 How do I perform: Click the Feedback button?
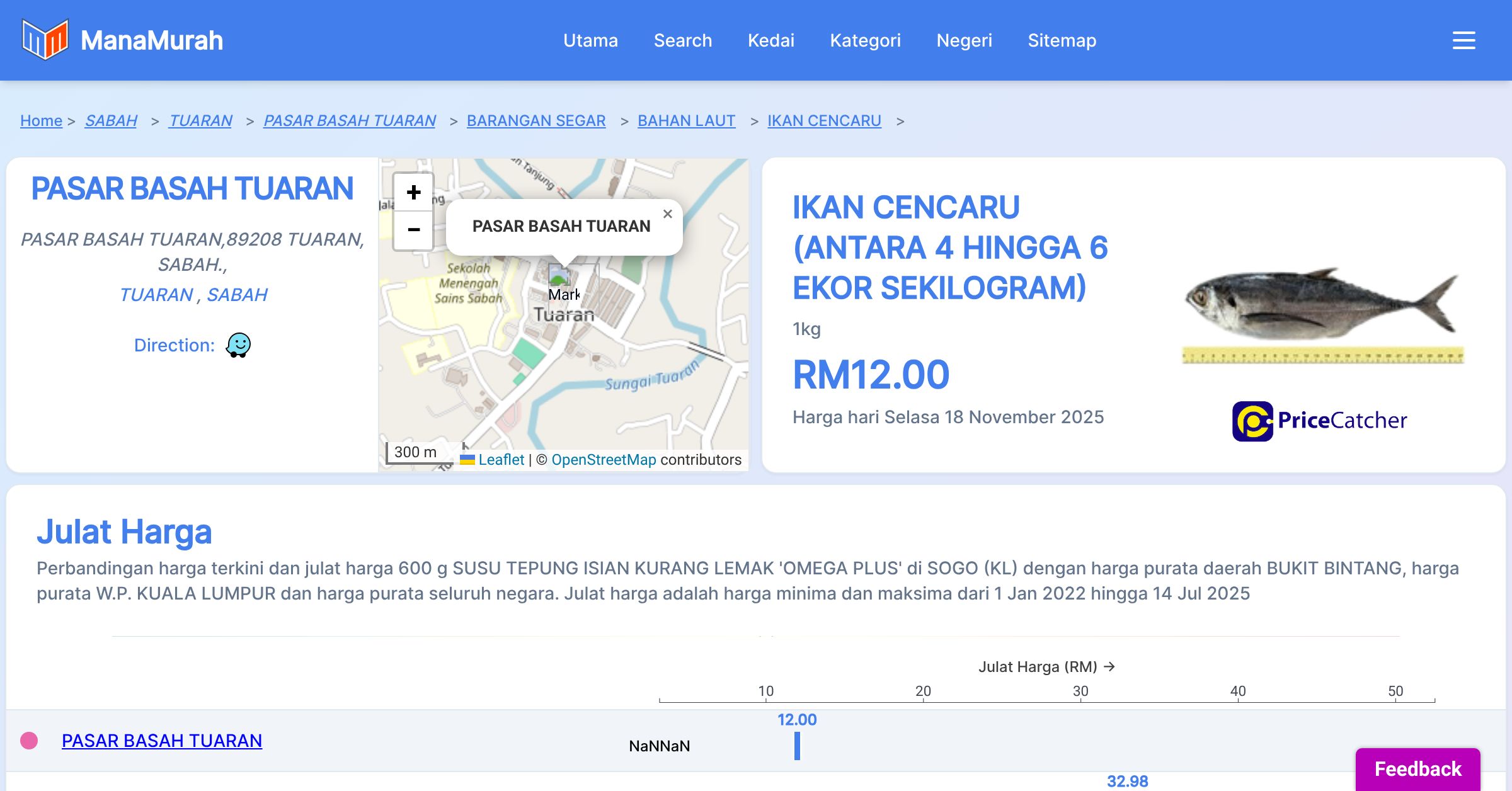(x=1417, y=768)
